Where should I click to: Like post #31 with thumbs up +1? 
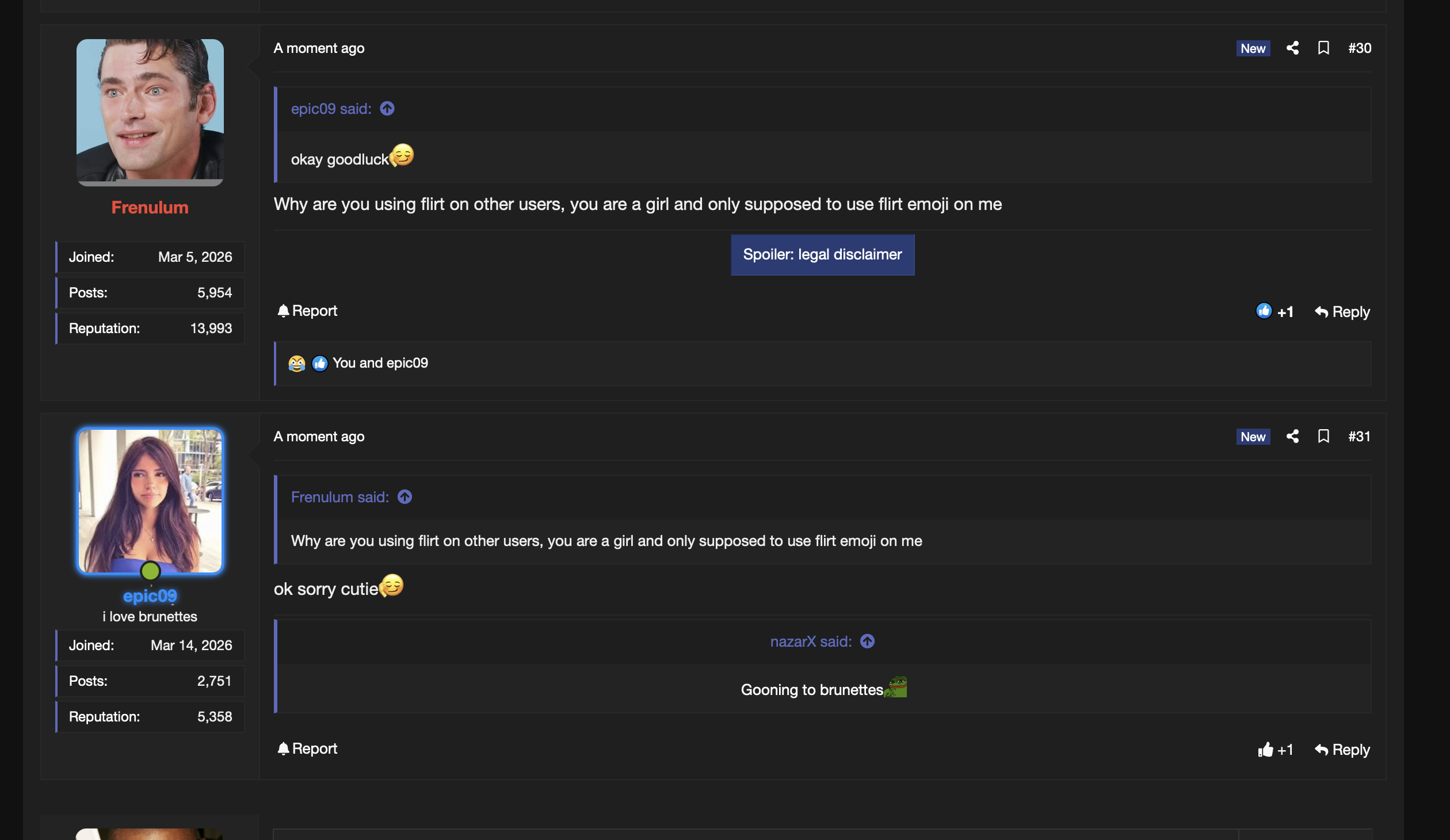coord(1275,749)
